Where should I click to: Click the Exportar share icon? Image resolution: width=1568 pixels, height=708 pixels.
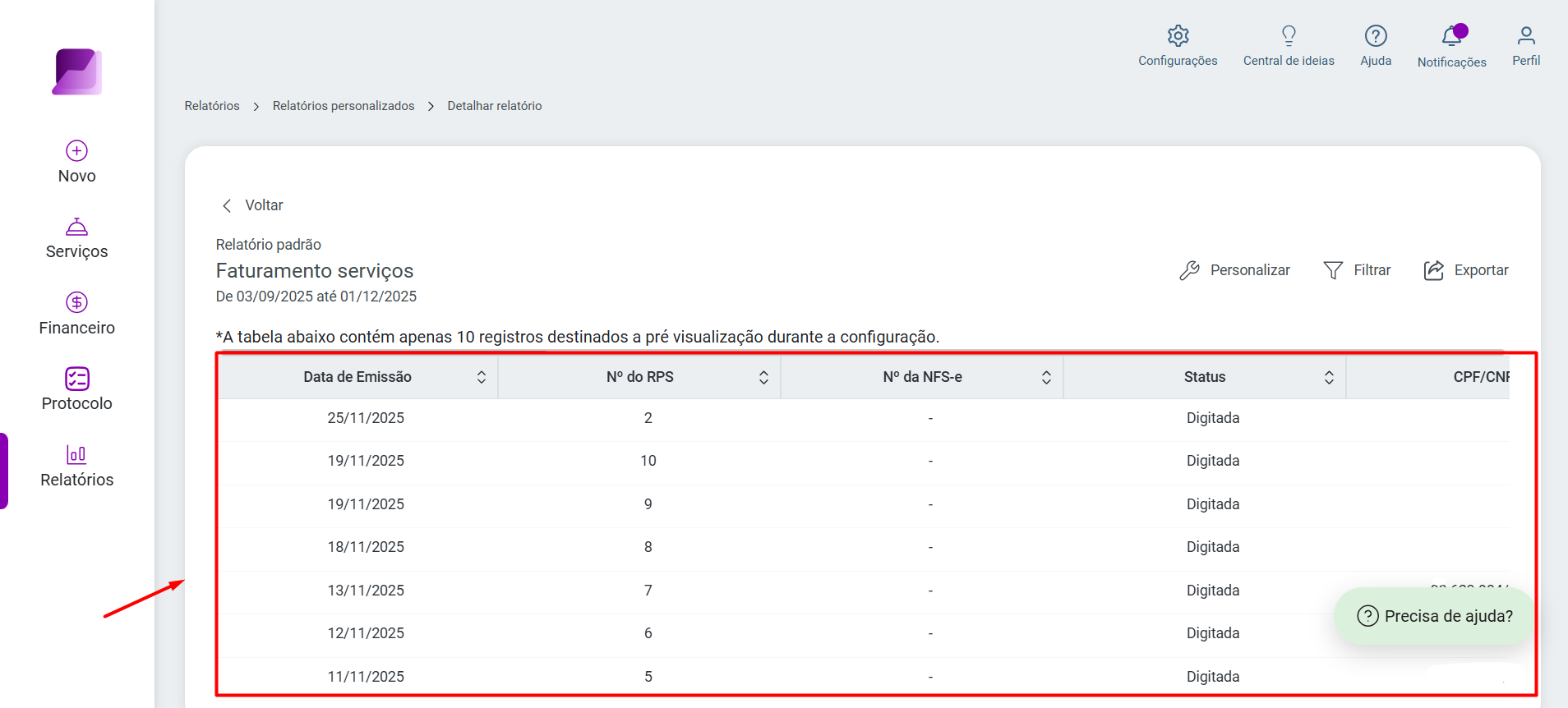(x=1433, y=270)
